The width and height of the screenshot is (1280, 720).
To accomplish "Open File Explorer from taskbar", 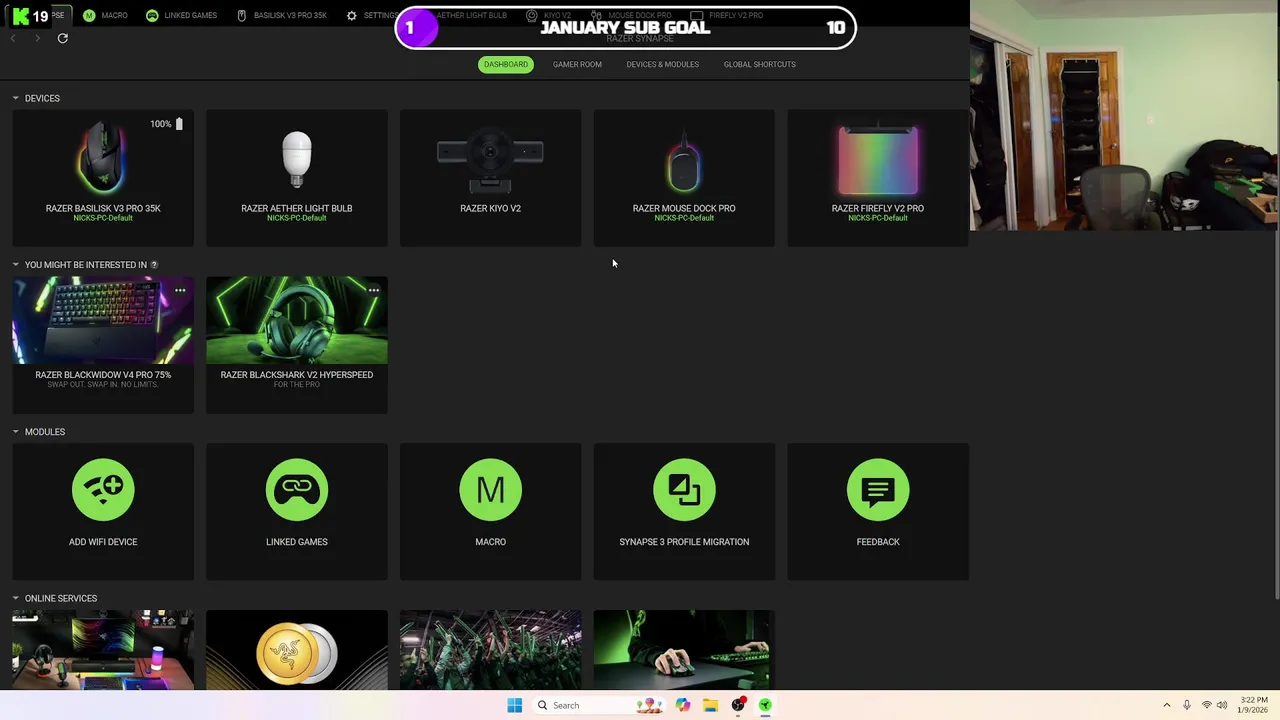I will click(710, 705).
